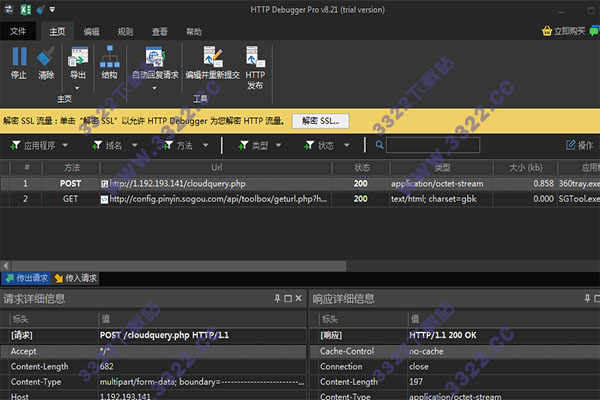
Task: Sort by the 大小 (kb) column header
Action: coord(526,168)
